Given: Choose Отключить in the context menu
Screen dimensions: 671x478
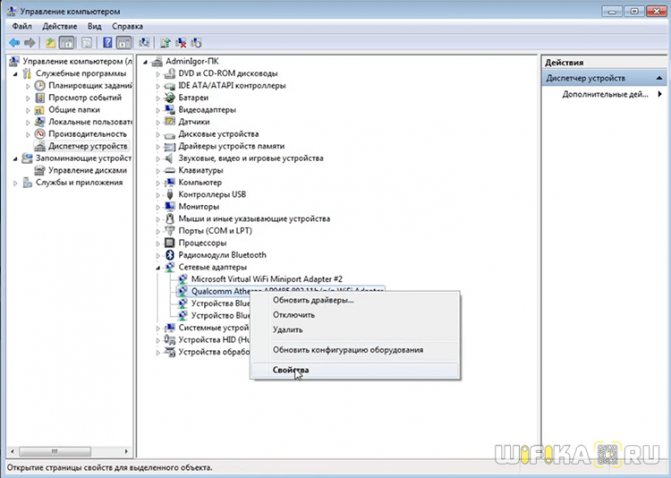Looking at the screenshot, I should point(355,315).
